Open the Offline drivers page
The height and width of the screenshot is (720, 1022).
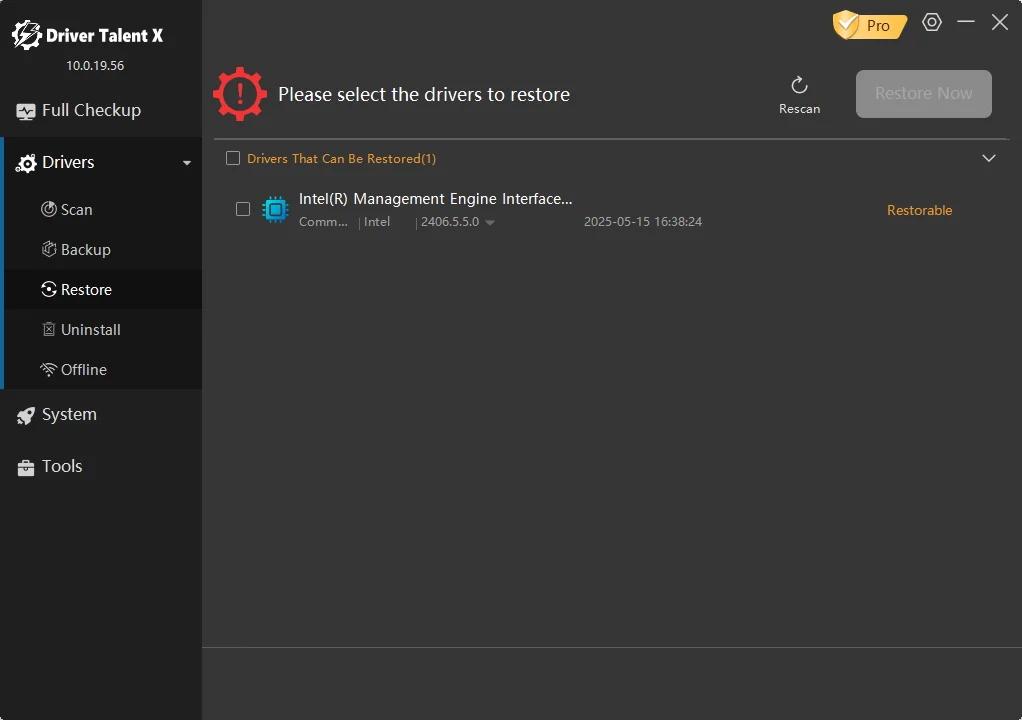pyautogui.click(x=103, y=369)
